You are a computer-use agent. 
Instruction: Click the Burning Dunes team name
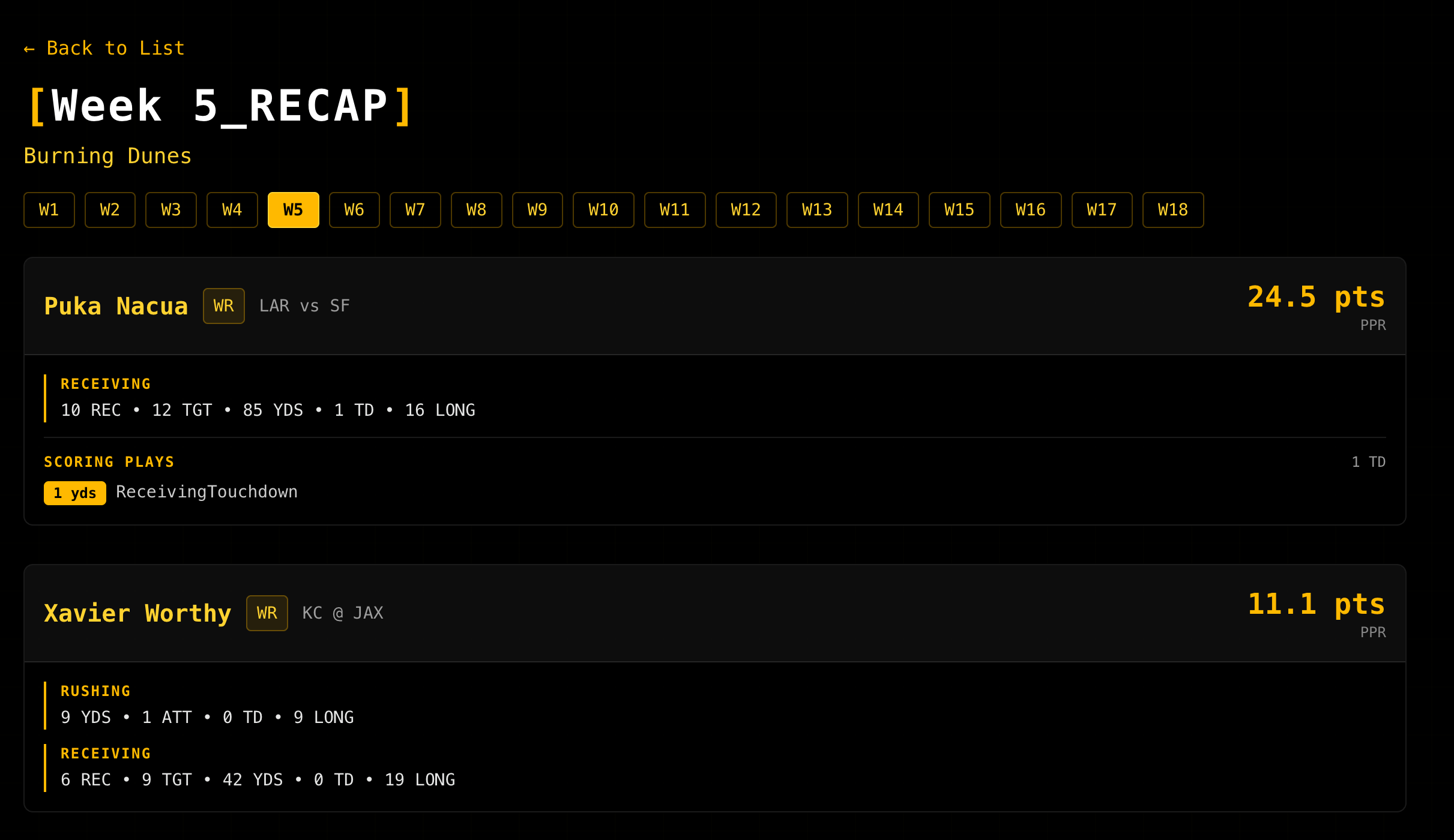[107, 156]
